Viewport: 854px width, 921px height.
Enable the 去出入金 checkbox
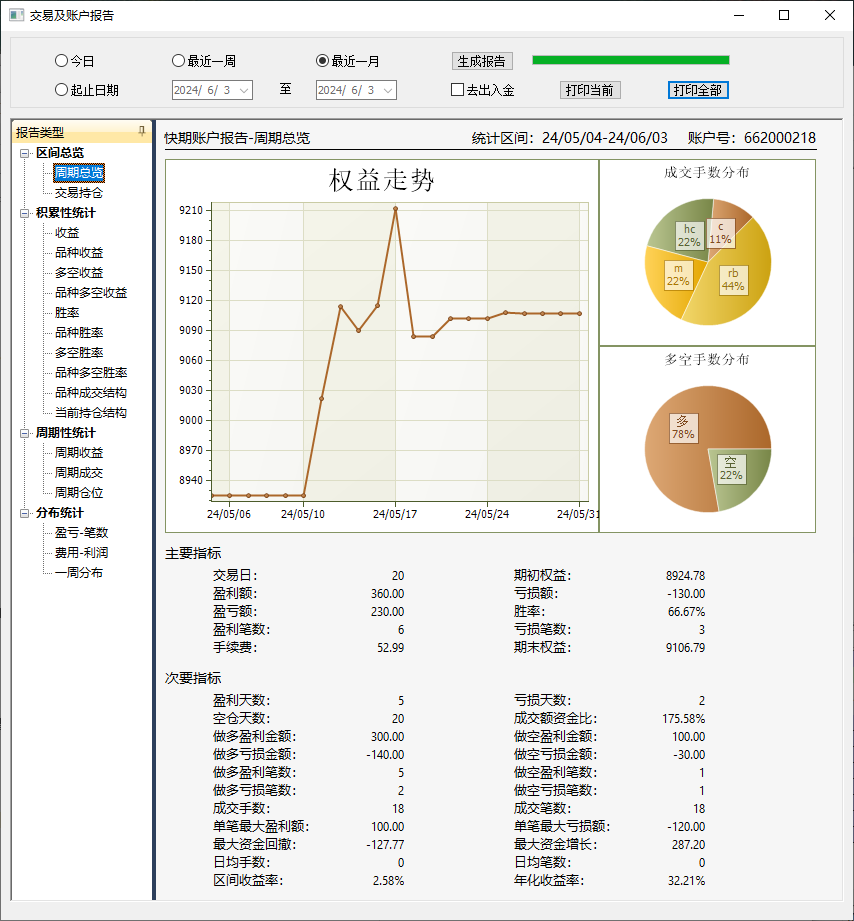(458, 90)
